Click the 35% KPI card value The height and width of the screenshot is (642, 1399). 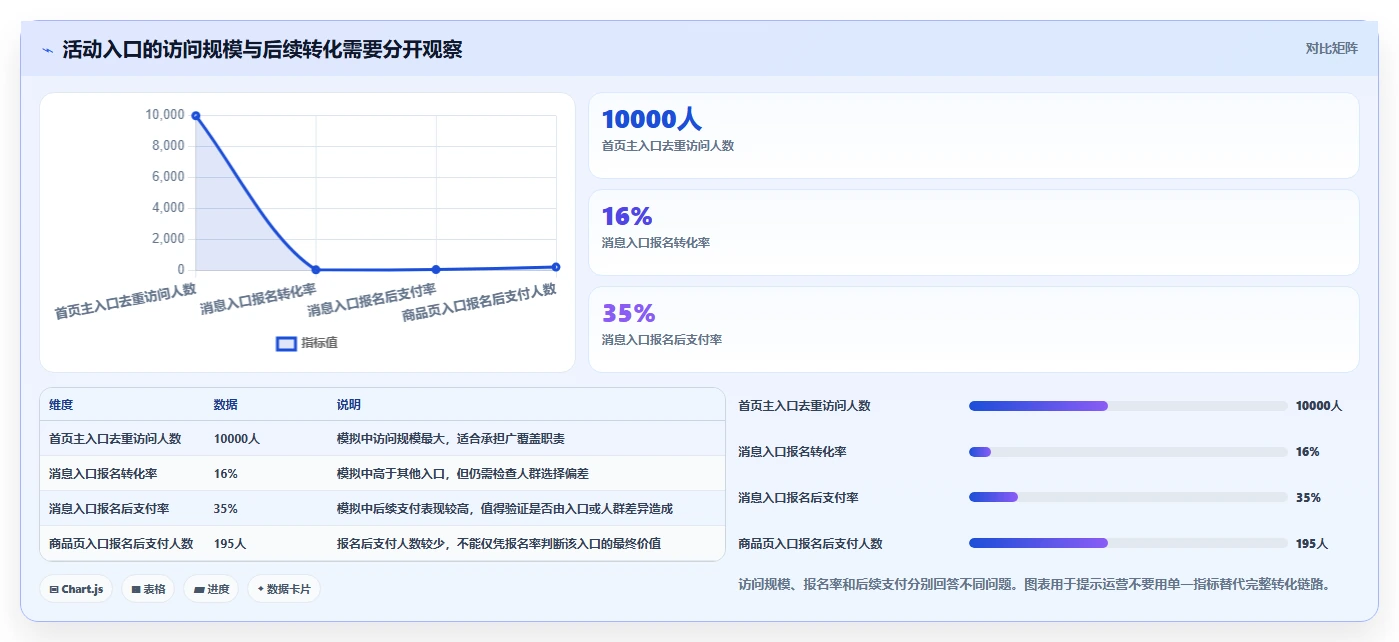pos(628,313)
